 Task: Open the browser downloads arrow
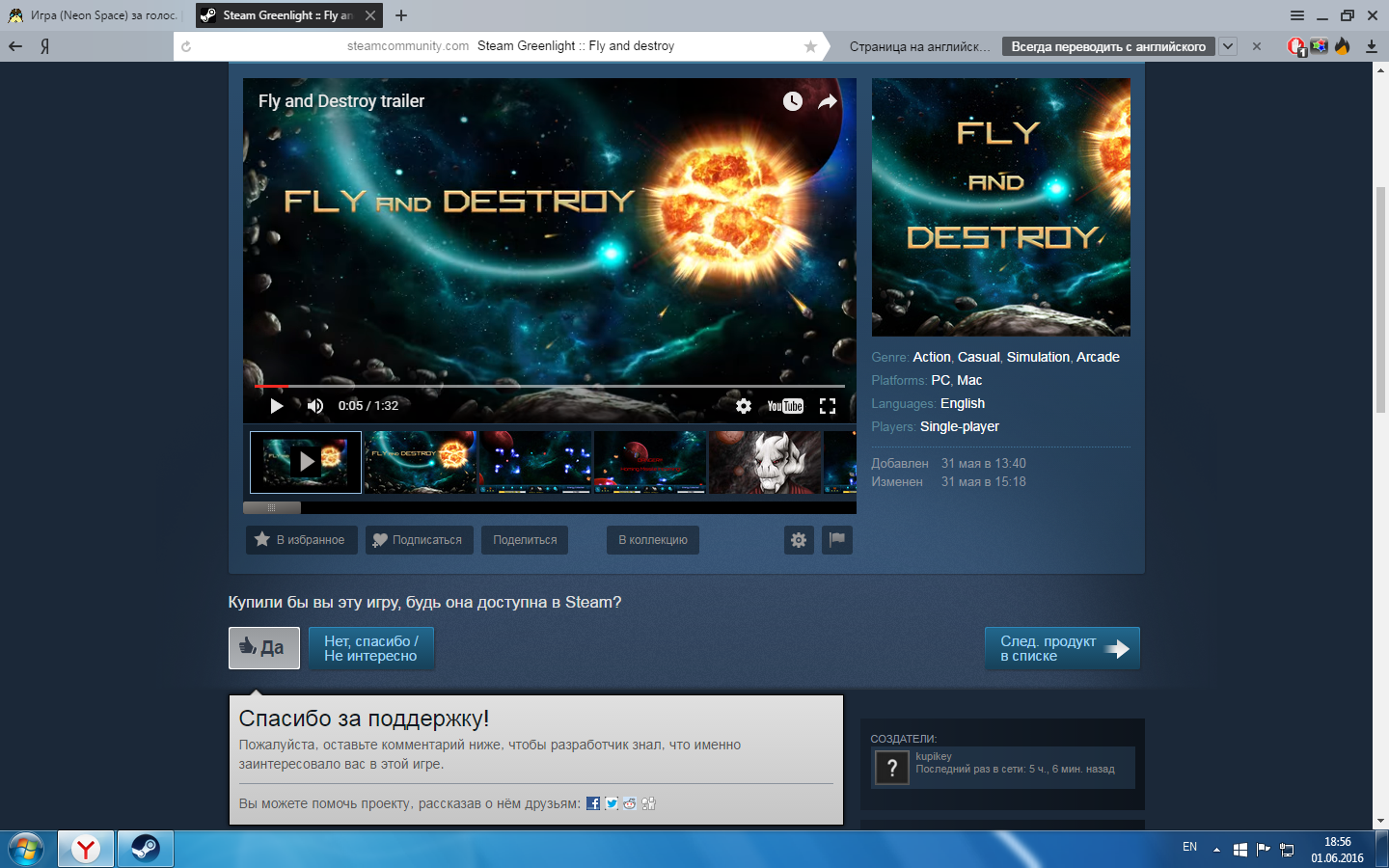(1372, 46)
